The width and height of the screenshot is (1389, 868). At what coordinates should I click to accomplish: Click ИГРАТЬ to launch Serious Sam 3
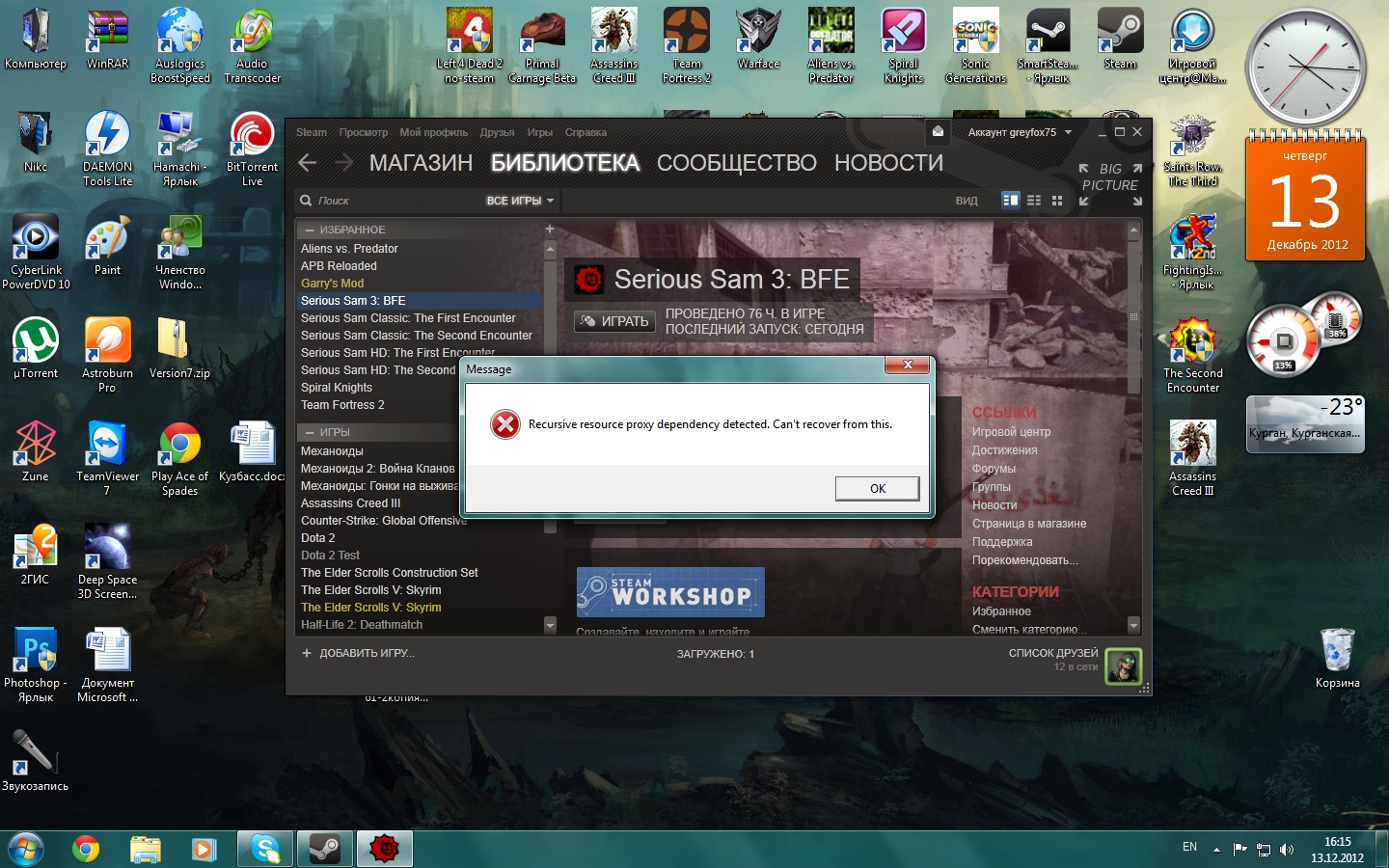click(615, 321)
